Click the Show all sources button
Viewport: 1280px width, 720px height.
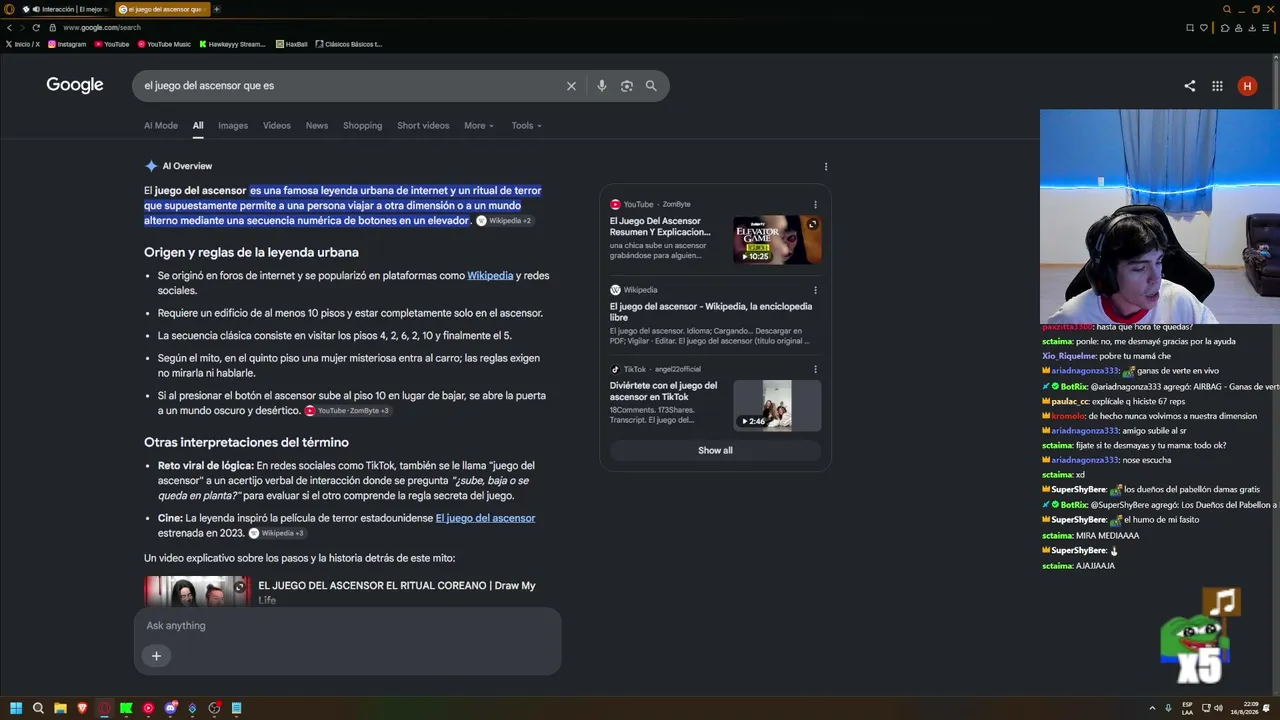[x=715, y=451]
